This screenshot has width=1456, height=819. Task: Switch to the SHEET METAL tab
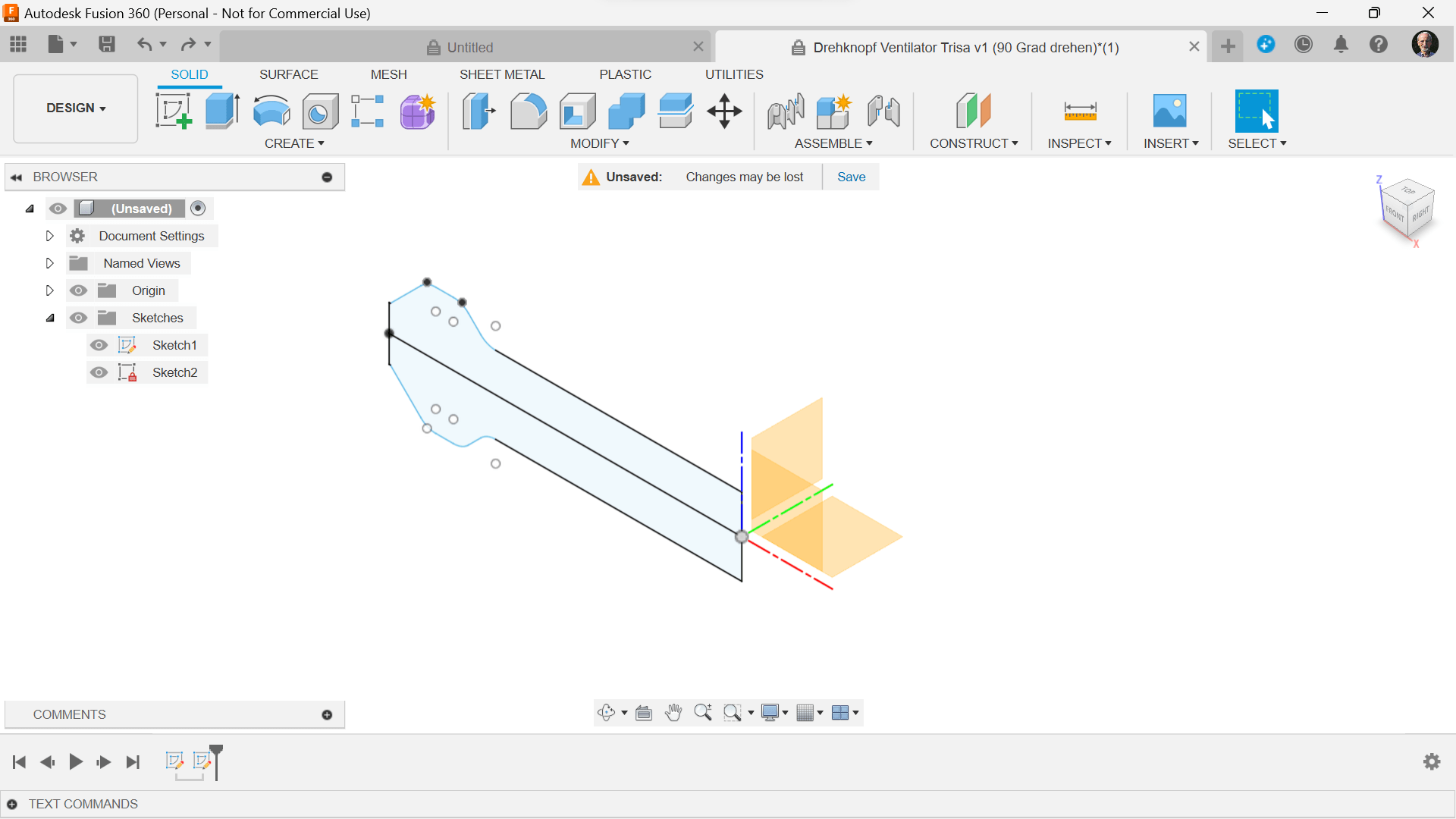click(x=503, y=74)
